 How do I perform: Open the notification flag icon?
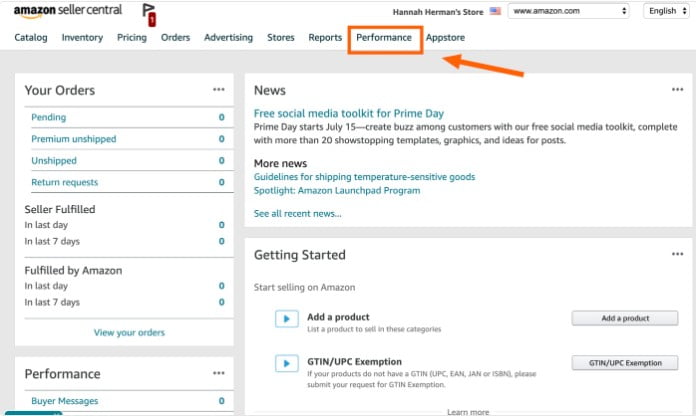(149, 15)
